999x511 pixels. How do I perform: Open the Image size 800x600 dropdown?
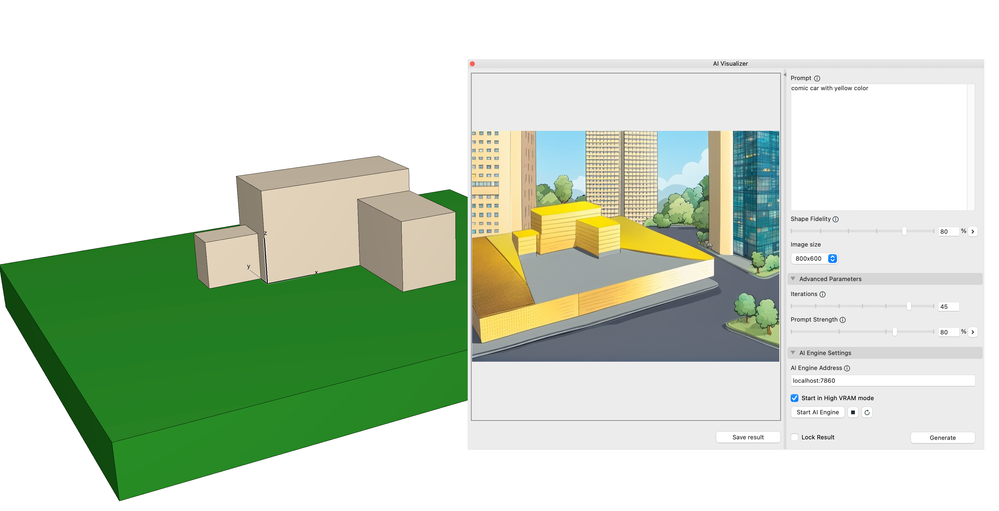[x=814, y=259]
